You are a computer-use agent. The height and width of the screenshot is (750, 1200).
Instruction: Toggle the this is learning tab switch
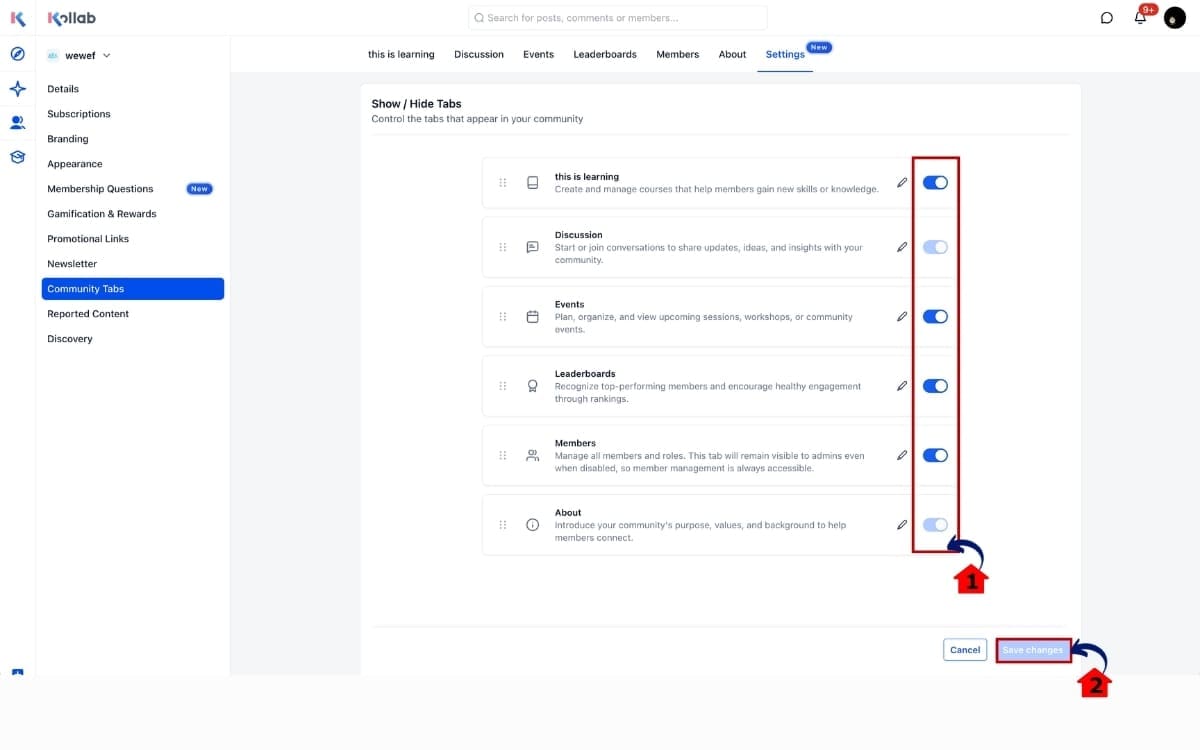pyautogui.click(x=935, y=183)
